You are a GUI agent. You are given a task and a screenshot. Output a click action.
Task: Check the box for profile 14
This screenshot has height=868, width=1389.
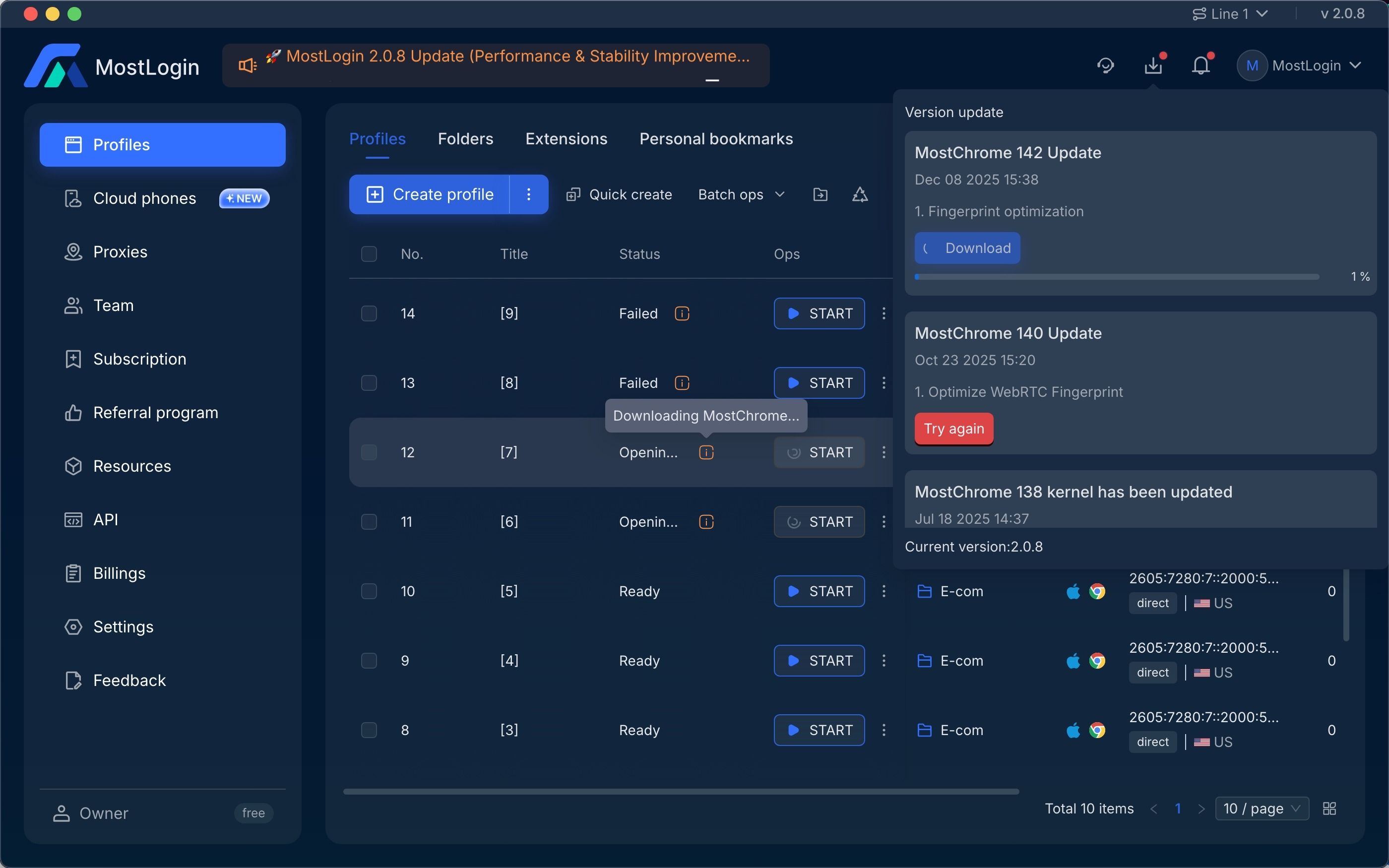(x=369, y=313)
